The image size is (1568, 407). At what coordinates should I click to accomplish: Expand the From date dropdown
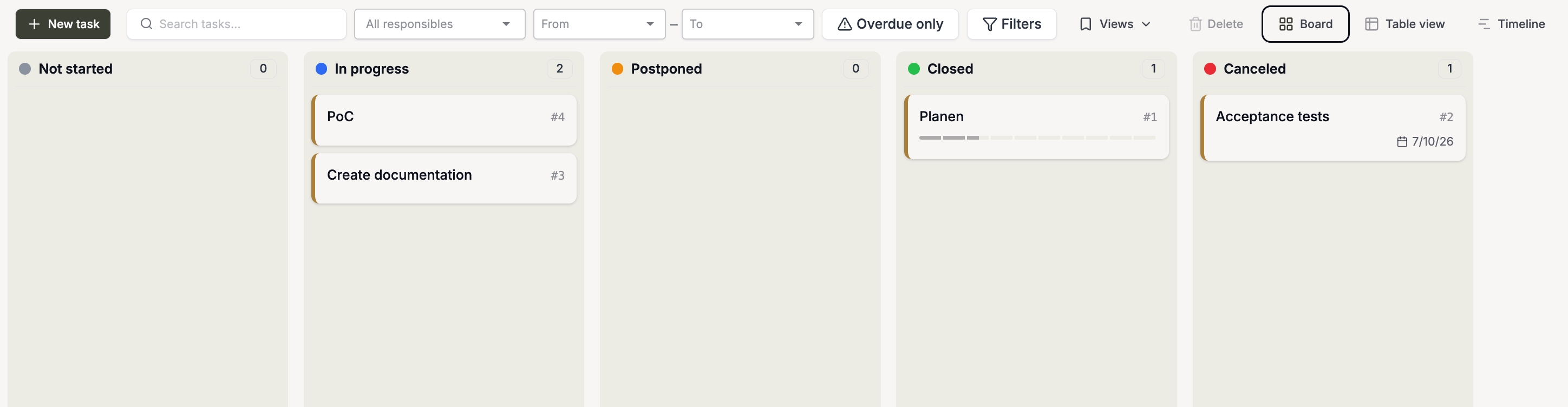(x=599, y=24)
